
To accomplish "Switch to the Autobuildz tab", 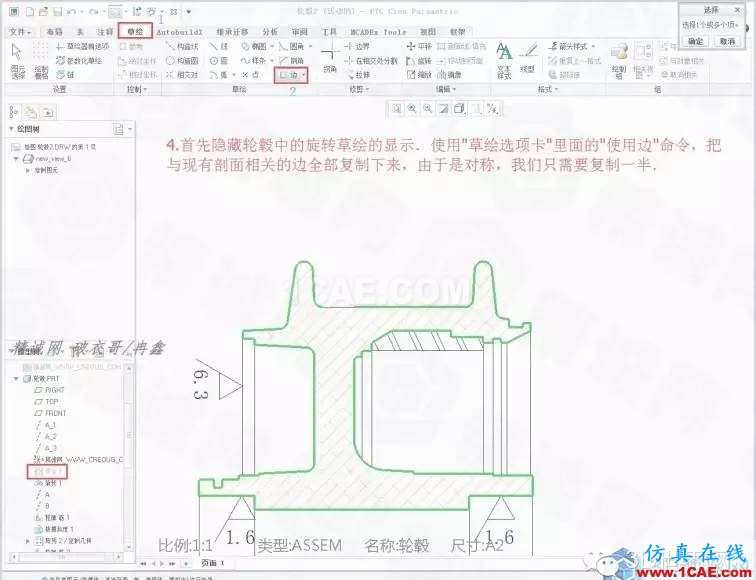I will tap(179, 32).
